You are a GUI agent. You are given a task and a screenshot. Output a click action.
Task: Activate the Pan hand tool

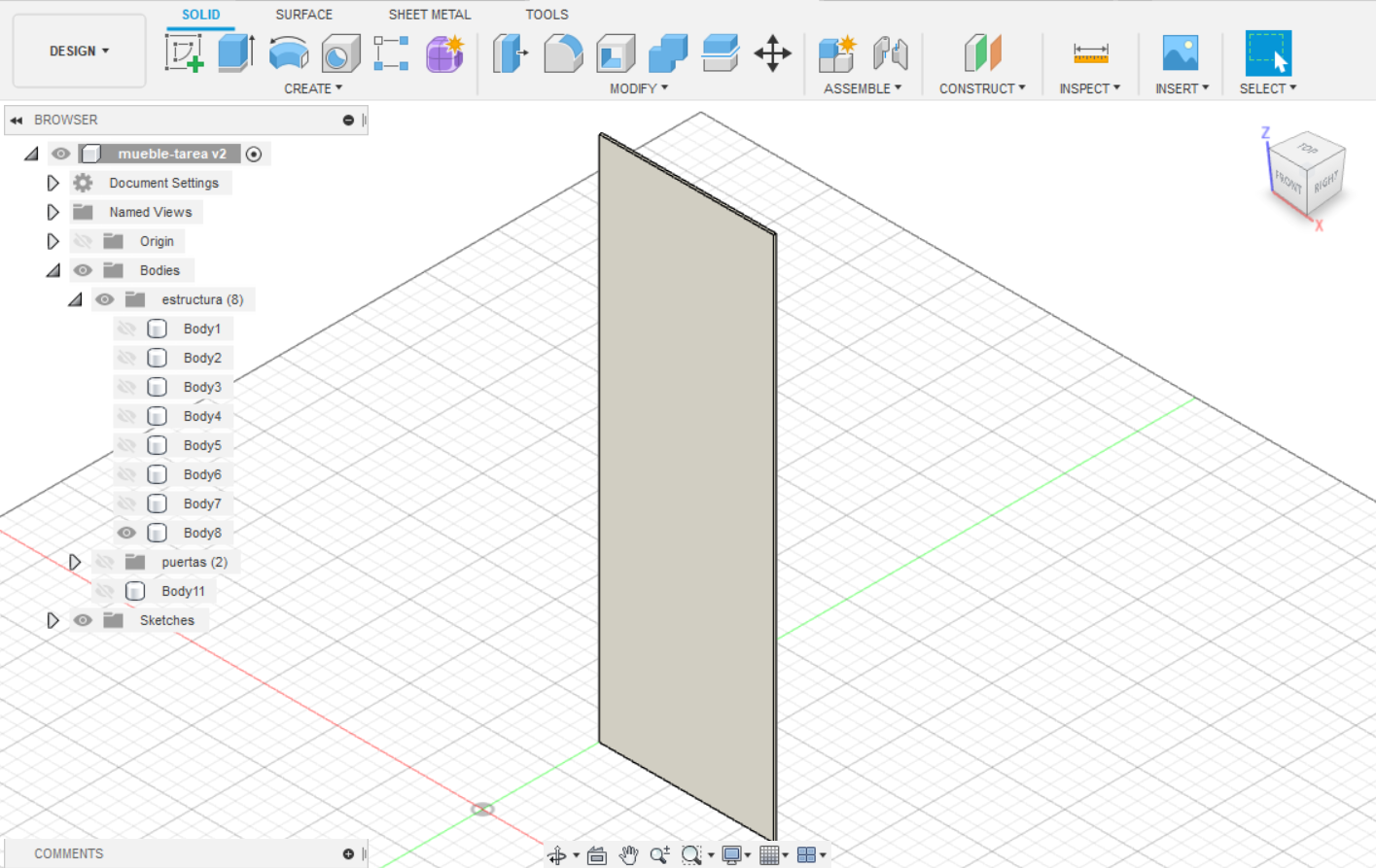coord(628,855)
